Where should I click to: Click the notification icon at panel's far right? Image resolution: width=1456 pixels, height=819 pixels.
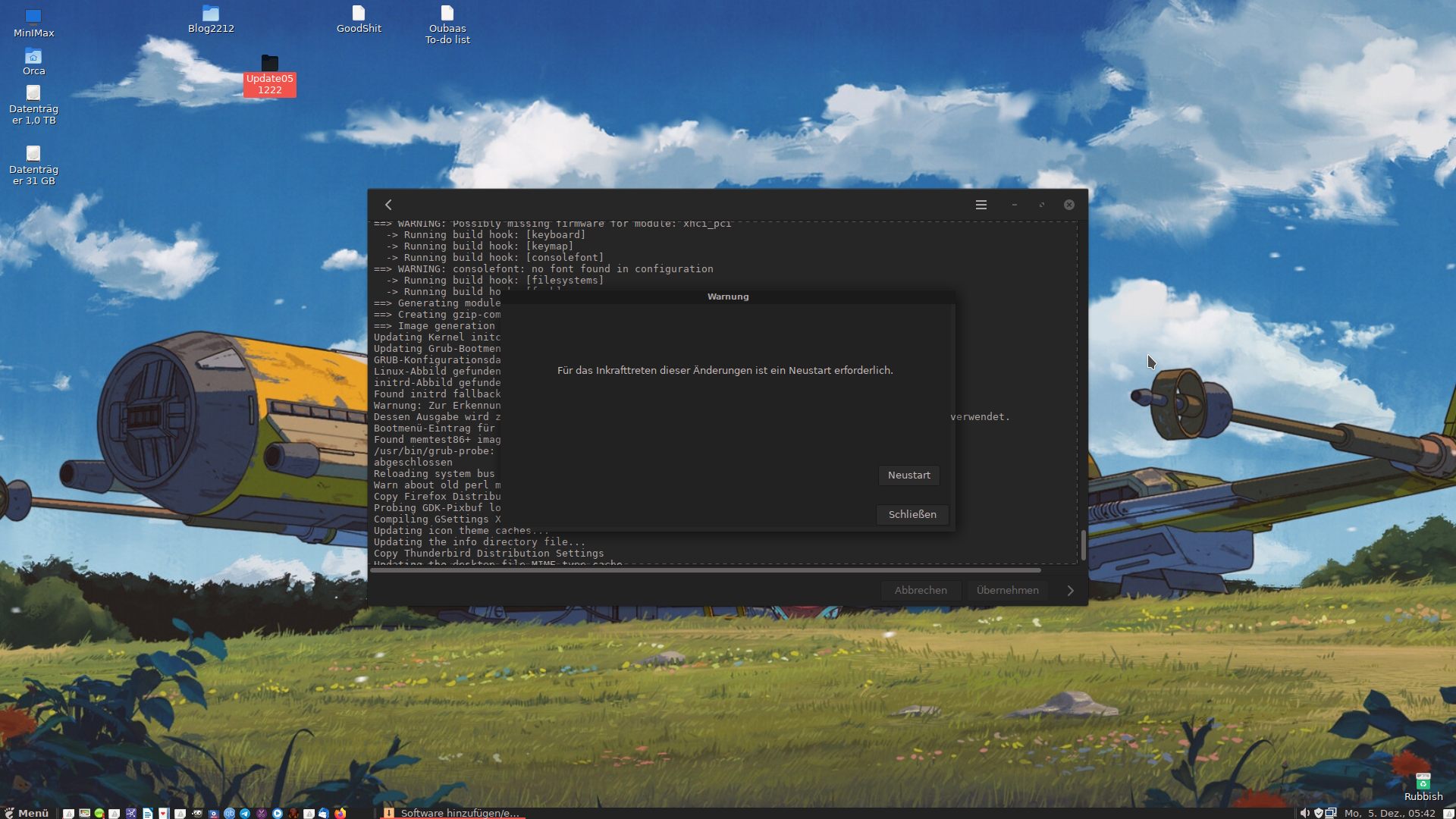click(1448, 813)
